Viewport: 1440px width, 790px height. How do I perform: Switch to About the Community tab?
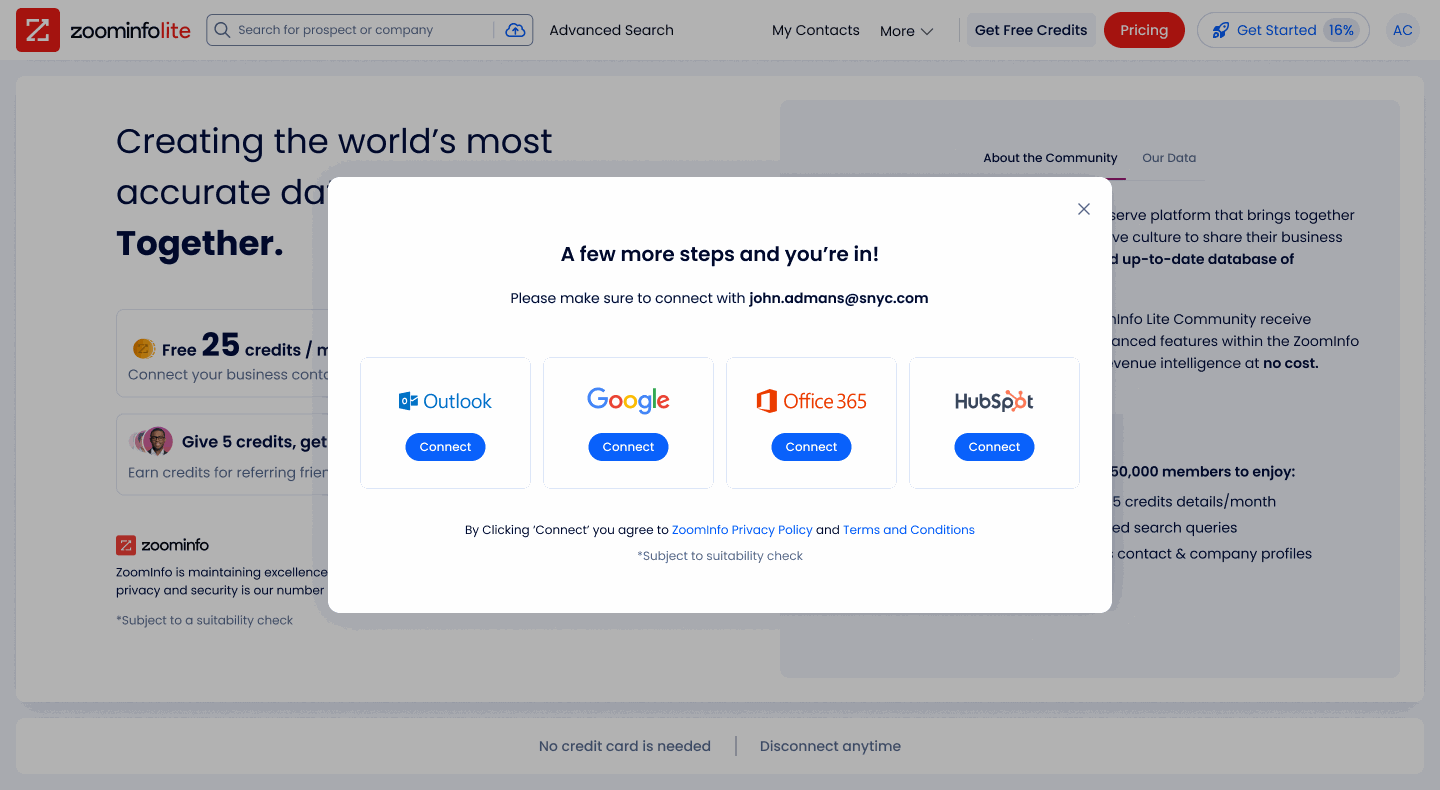(1050, 158)
